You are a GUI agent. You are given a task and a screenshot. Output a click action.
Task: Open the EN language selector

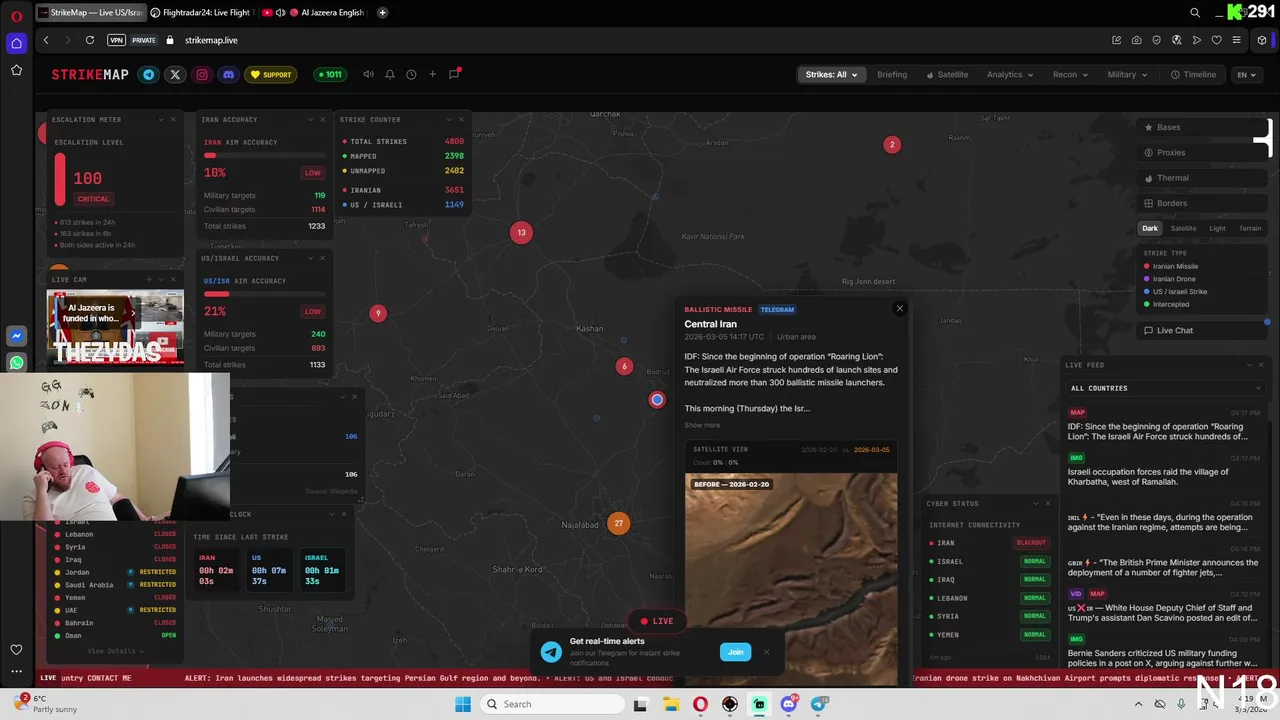[x=1246, y=74]
